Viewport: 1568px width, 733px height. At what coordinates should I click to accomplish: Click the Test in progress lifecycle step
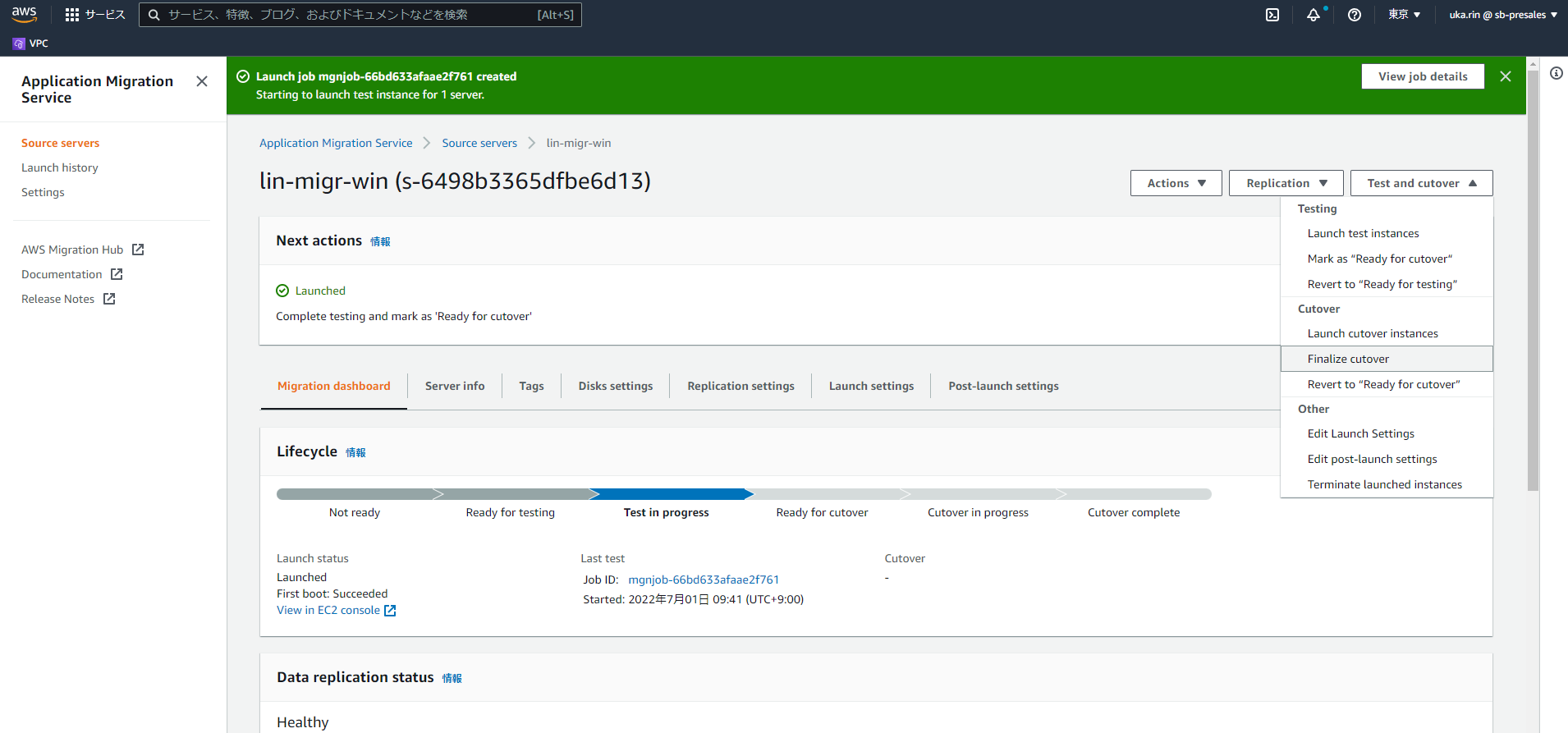tap(666, 512)
